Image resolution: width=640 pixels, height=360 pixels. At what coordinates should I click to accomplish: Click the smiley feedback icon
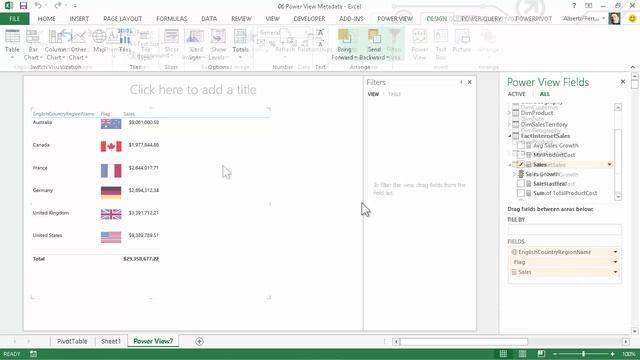click(x=632, y=18)
